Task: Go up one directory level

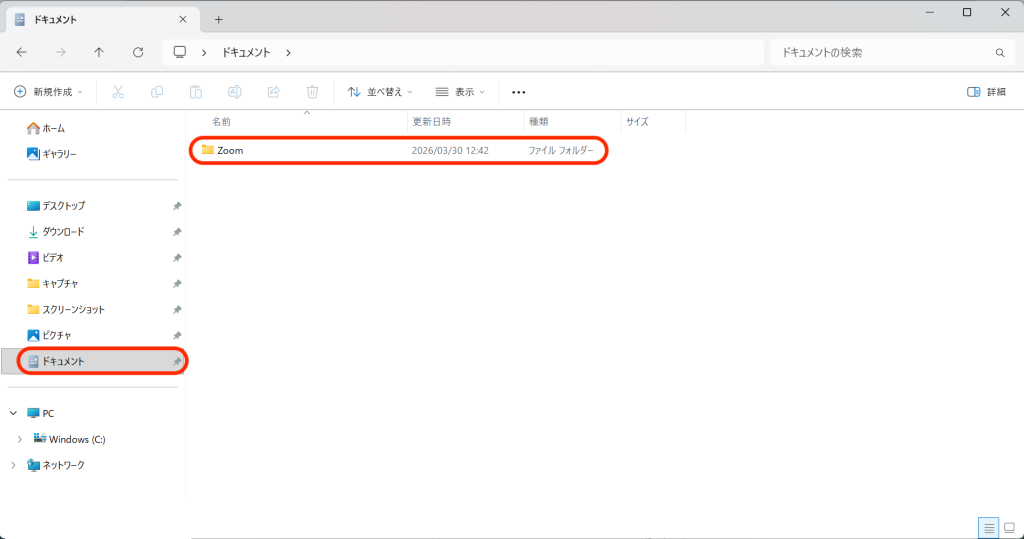Action: 99,52
